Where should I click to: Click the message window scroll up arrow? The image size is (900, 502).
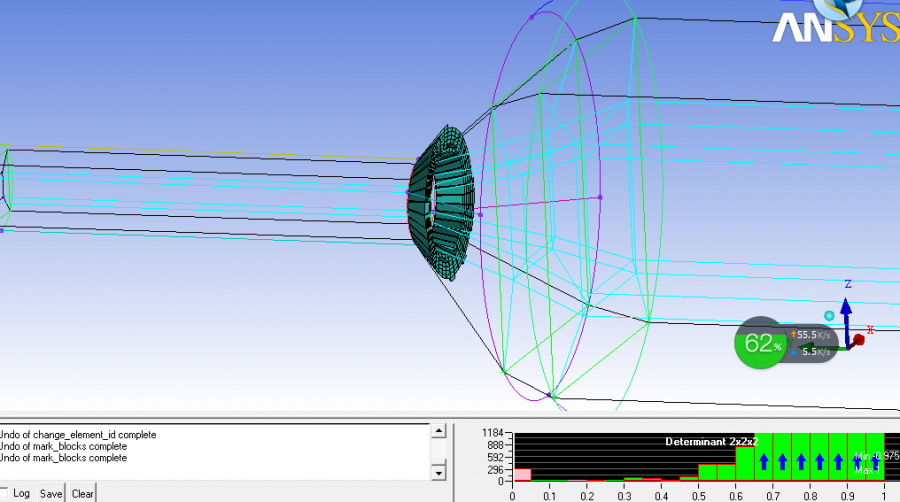click(x=439, y=430)
